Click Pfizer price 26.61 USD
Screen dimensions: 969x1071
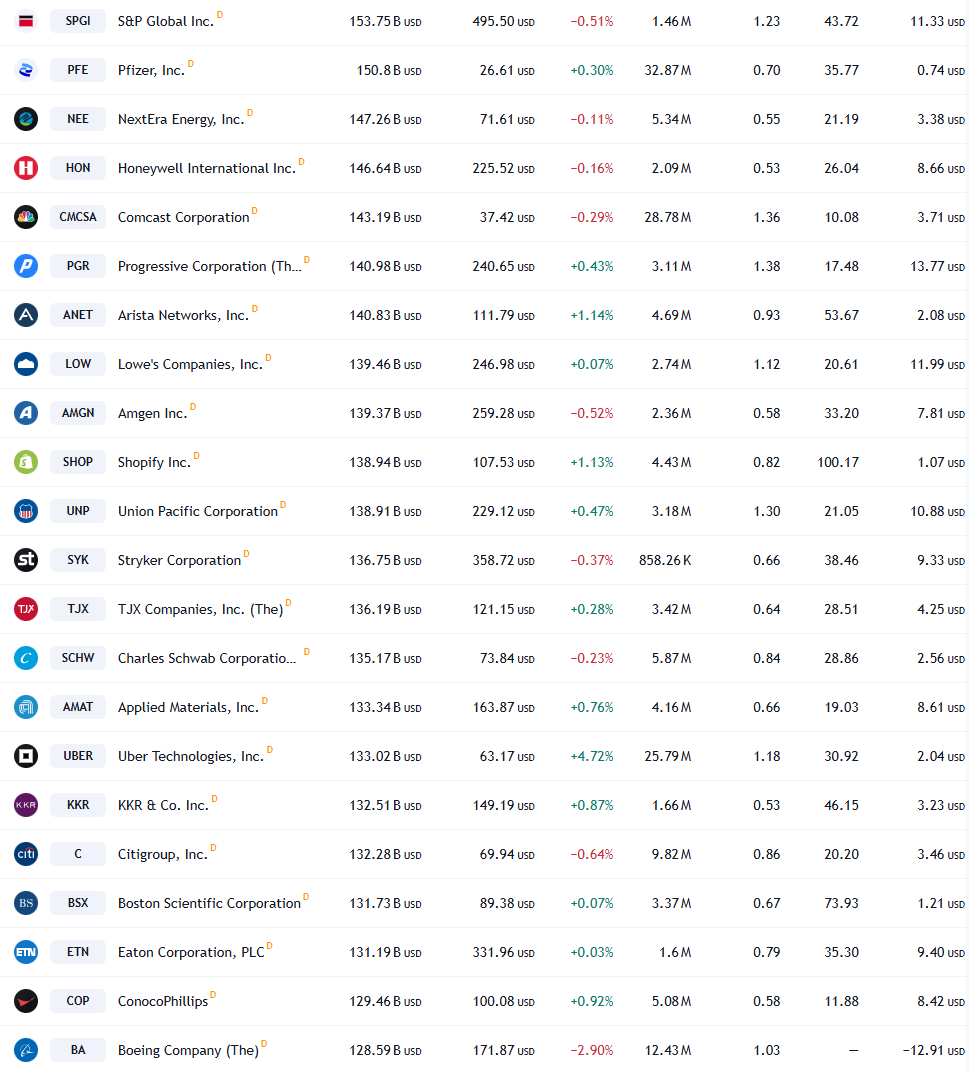(x=507, y=70)
